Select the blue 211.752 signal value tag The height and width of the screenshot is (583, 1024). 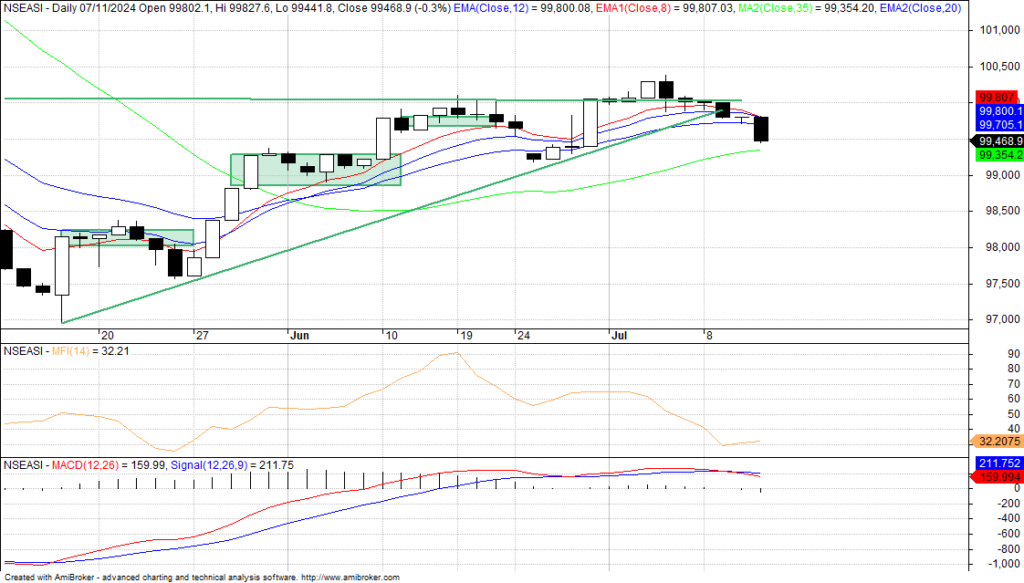[999, 464]
